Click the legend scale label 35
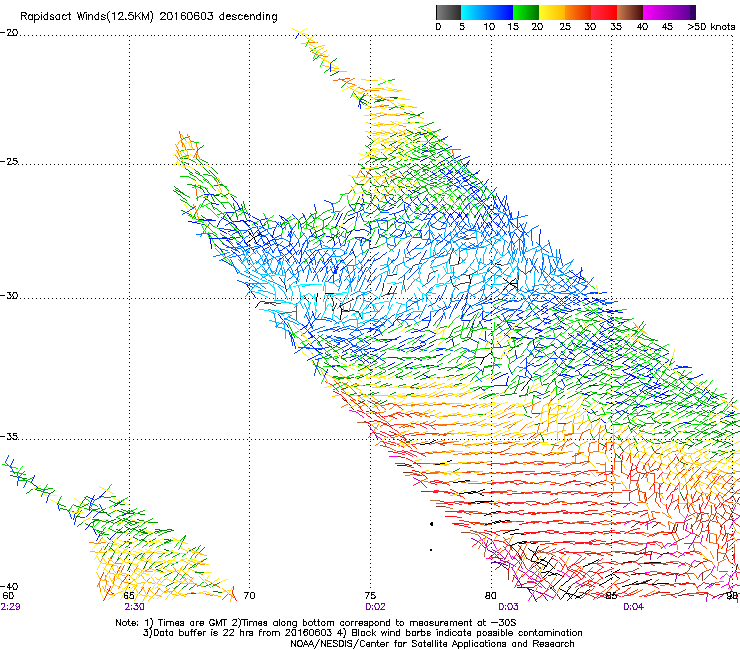The image size is (740, 650). pos(616,27)
